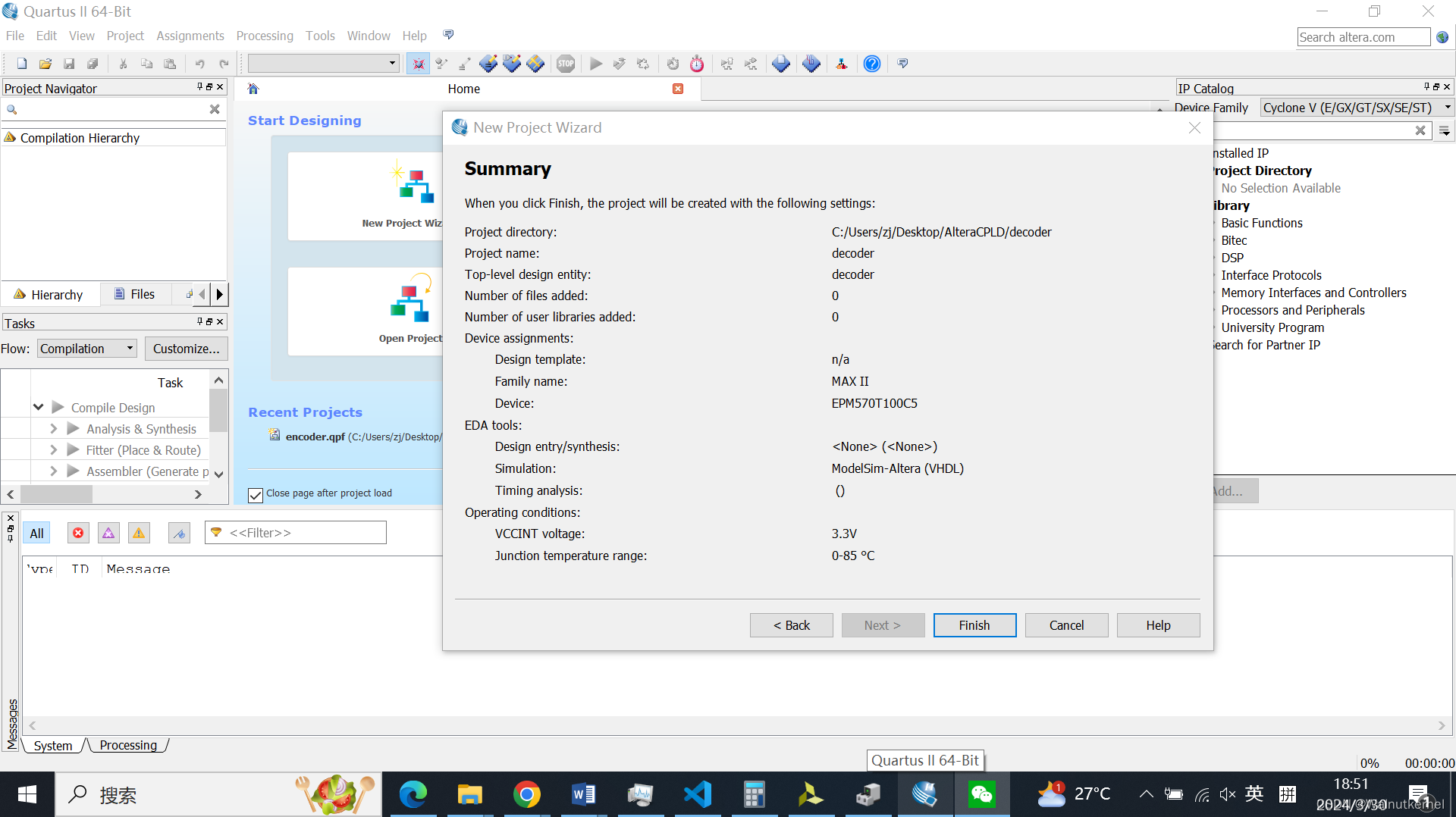Open the Processing menu

coord(265,36)
